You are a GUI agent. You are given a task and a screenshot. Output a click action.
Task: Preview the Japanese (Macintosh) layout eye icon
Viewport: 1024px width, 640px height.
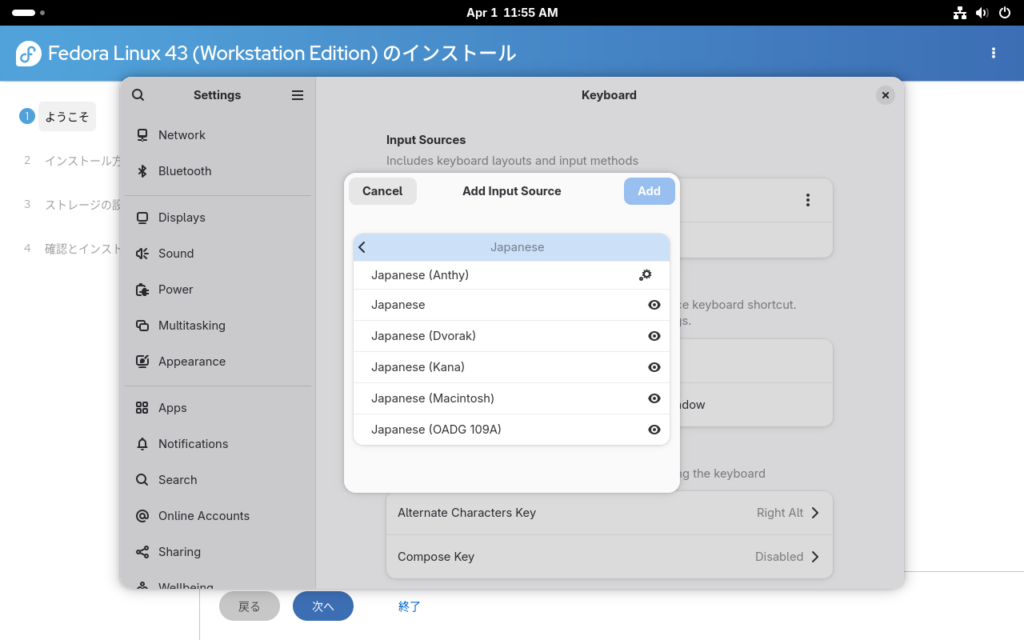click(654, 398)
